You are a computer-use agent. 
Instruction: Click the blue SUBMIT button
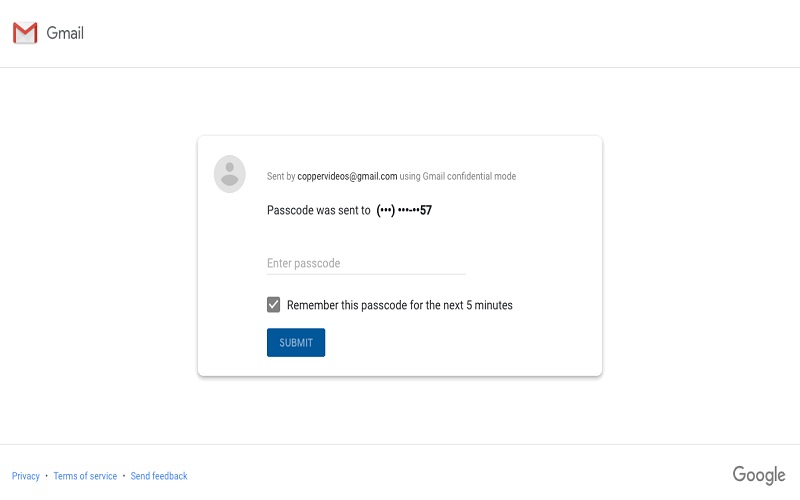click(296, 342)
